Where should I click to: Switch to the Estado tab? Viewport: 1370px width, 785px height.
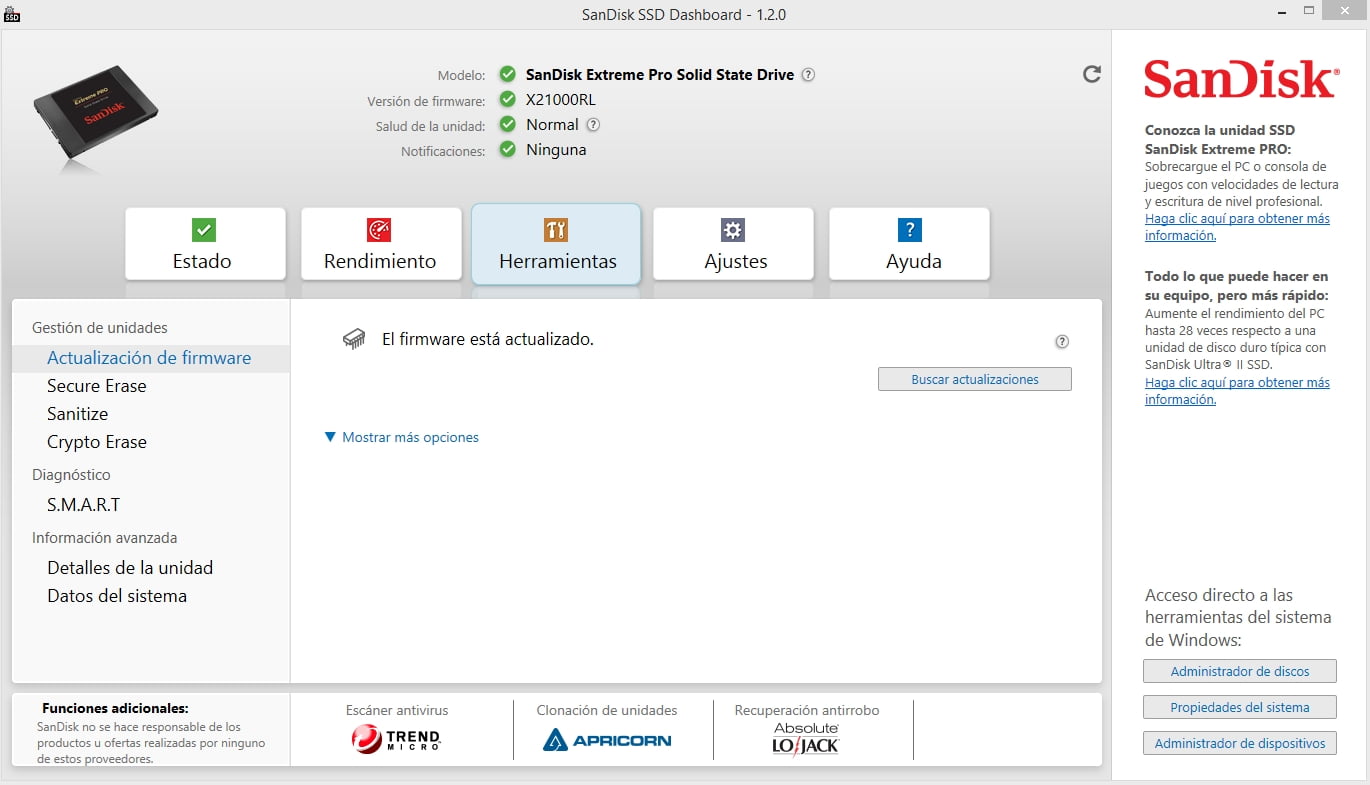tap(205, 244)
